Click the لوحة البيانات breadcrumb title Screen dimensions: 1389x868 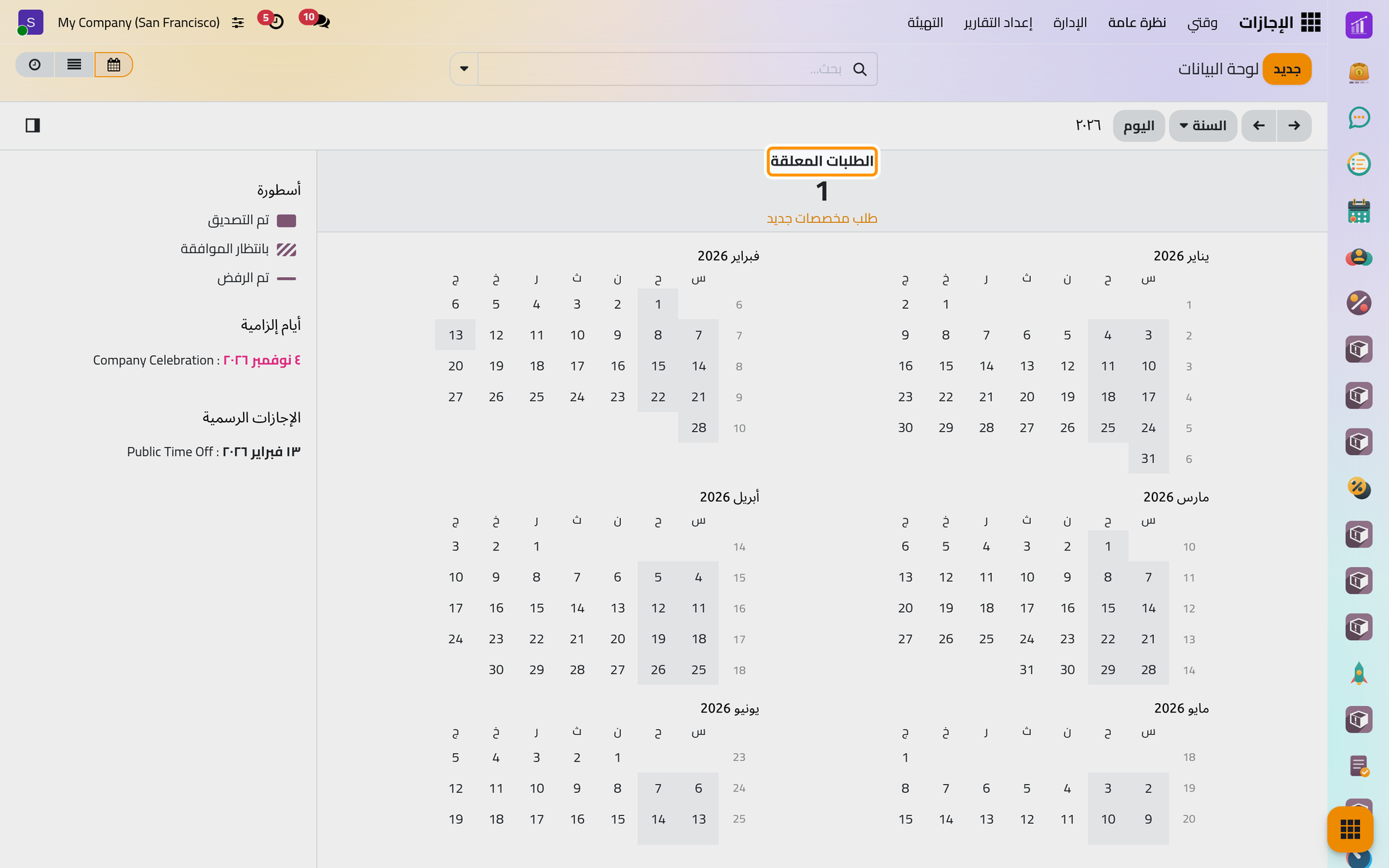pos(1218,69)
